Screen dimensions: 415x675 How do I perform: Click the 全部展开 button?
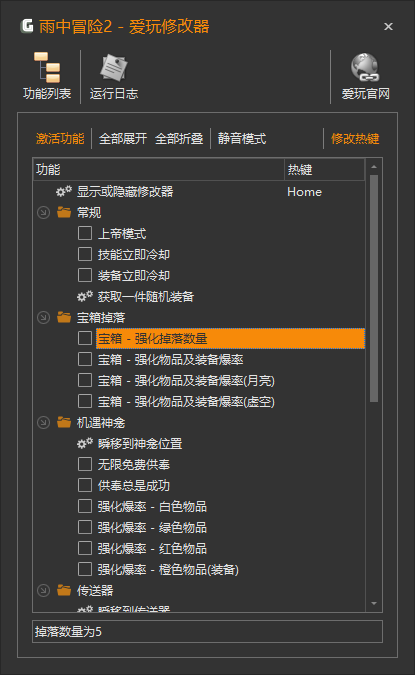(x=123, y=139)
